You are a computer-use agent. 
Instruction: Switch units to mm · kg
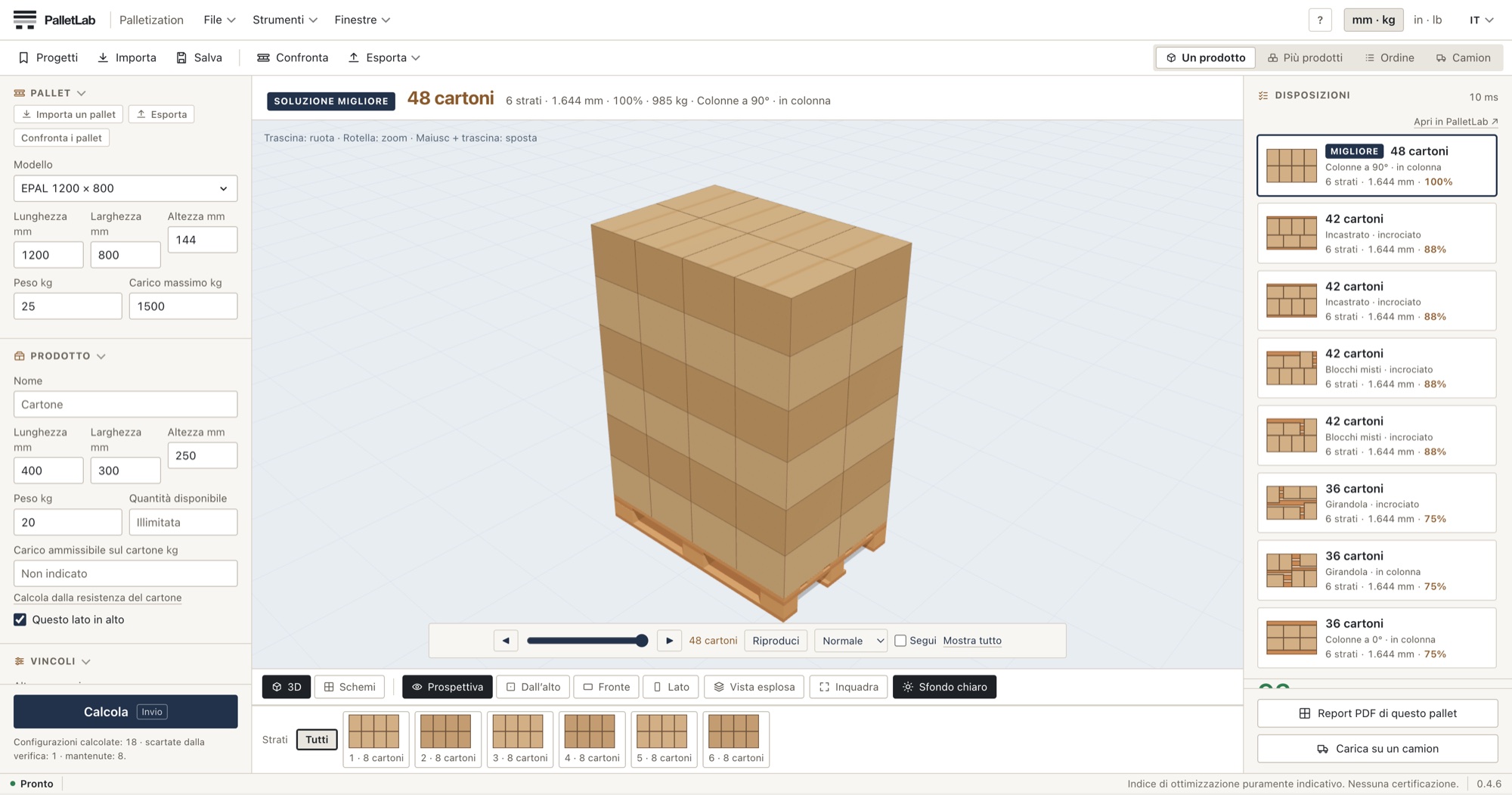click(x=1374, y=20)
